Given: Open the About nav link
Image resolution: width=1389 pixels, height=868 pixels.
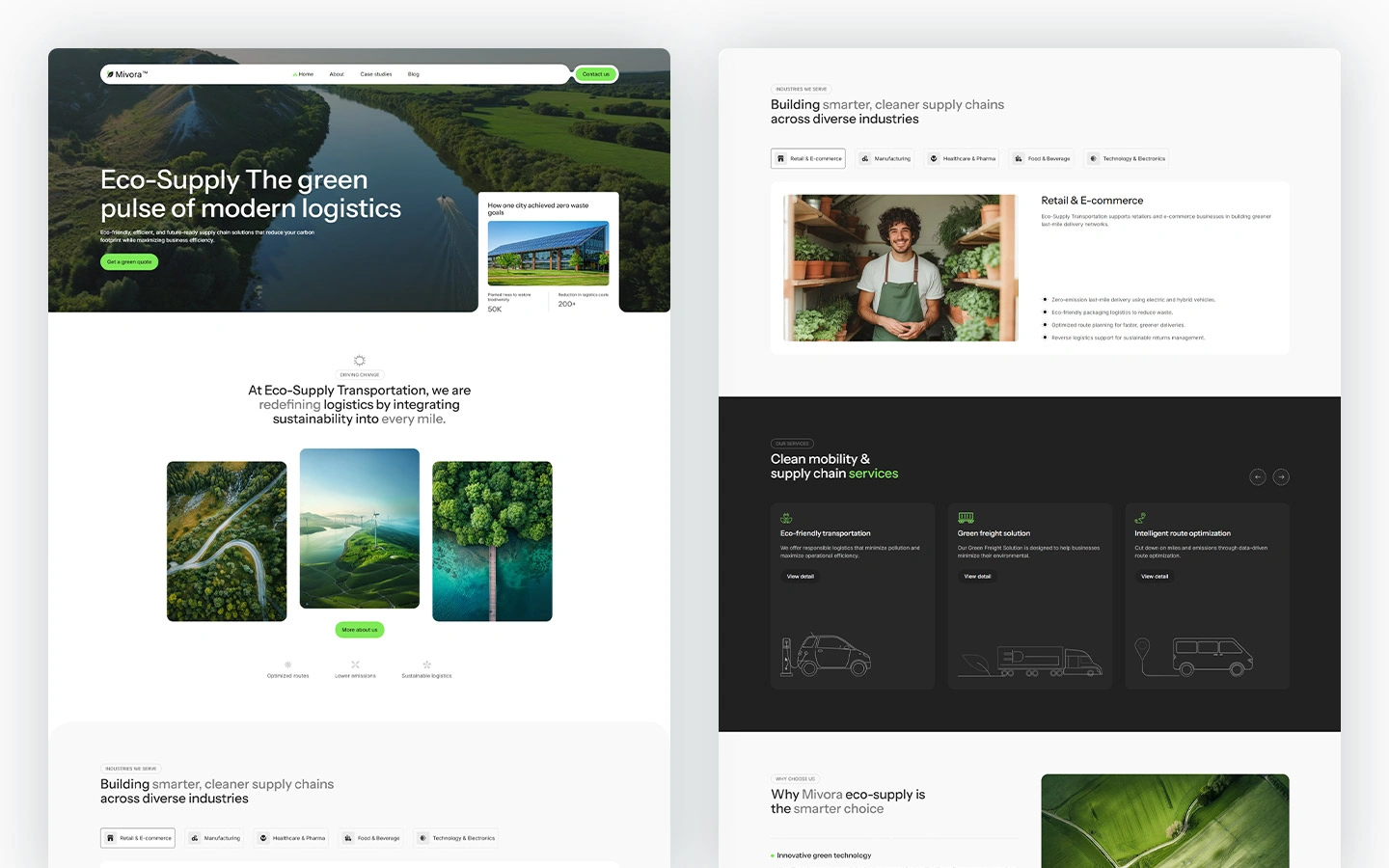Looking at the screenshot, I should (x=337, y=74).
